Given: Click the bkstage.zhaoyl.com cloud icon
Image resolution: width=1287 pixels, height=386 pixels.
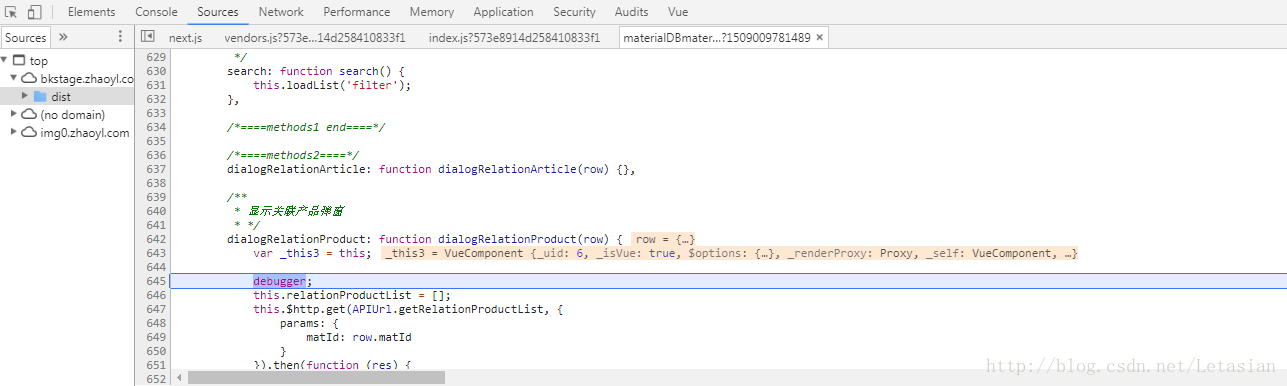Looking at the screenshot, I should (x=29, y=79).
